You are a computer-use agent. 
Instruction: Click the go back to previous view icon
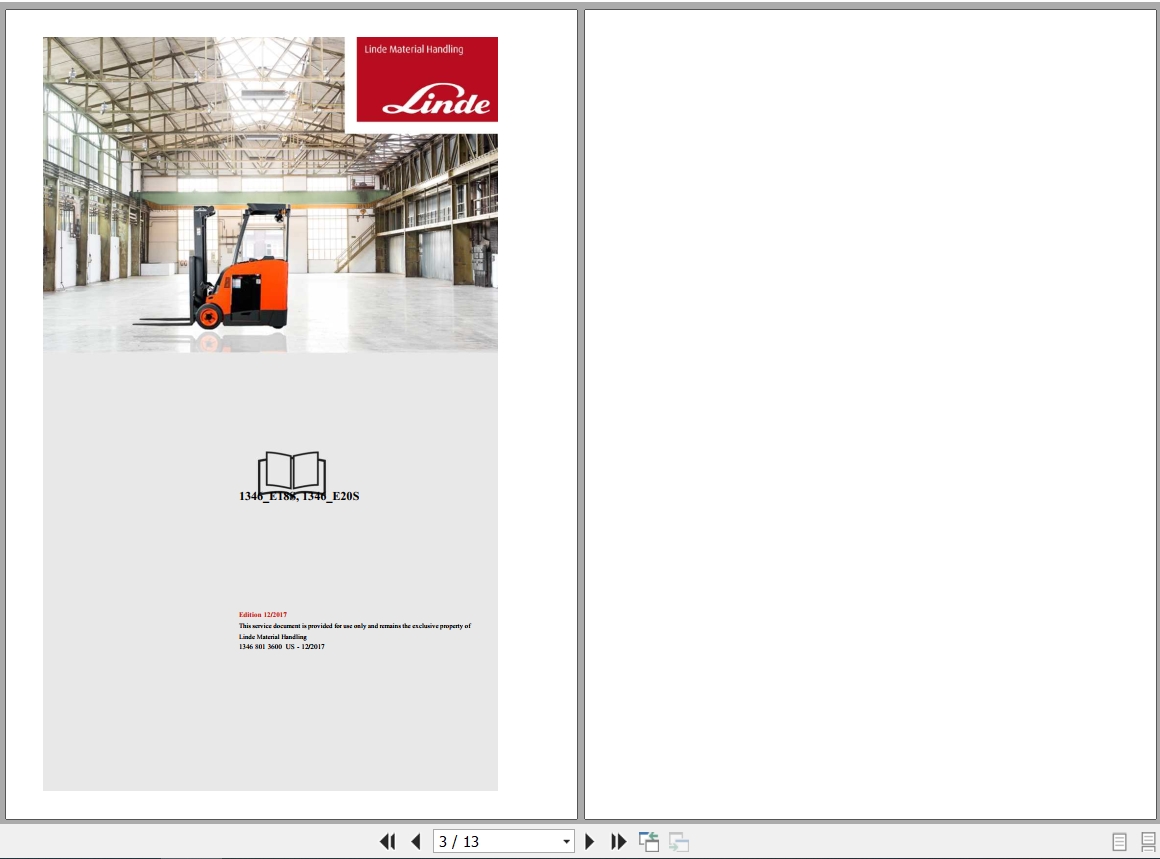pyautogui.click(x=649, y=841)
